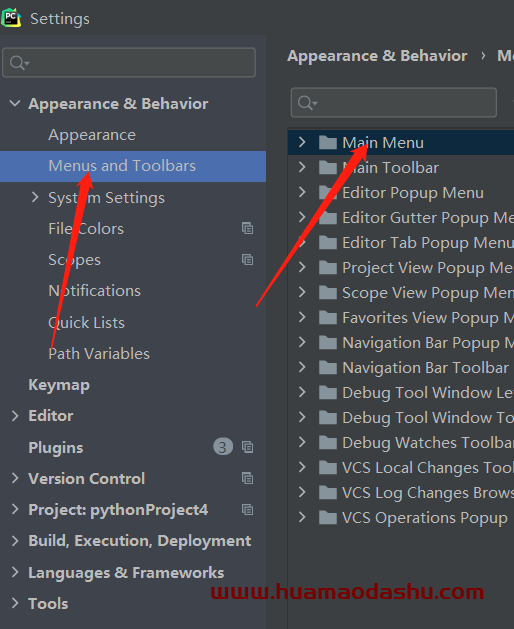Image resolution: width=514 pixels, height=629 pixels.
Task: Expand Debug Tool Window Top chevron
Action: coord(302,417)
